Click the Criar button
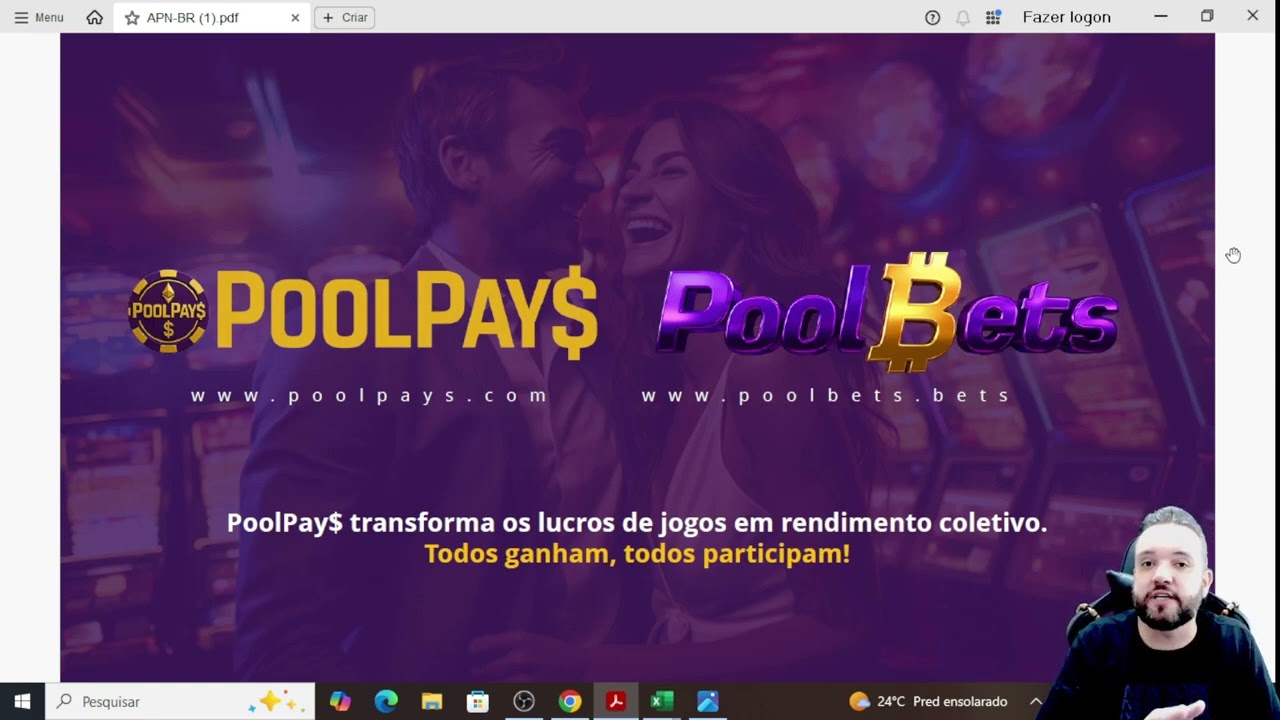Image resolution: width=1280 pixels, height=720 pixels. (345, 17)
